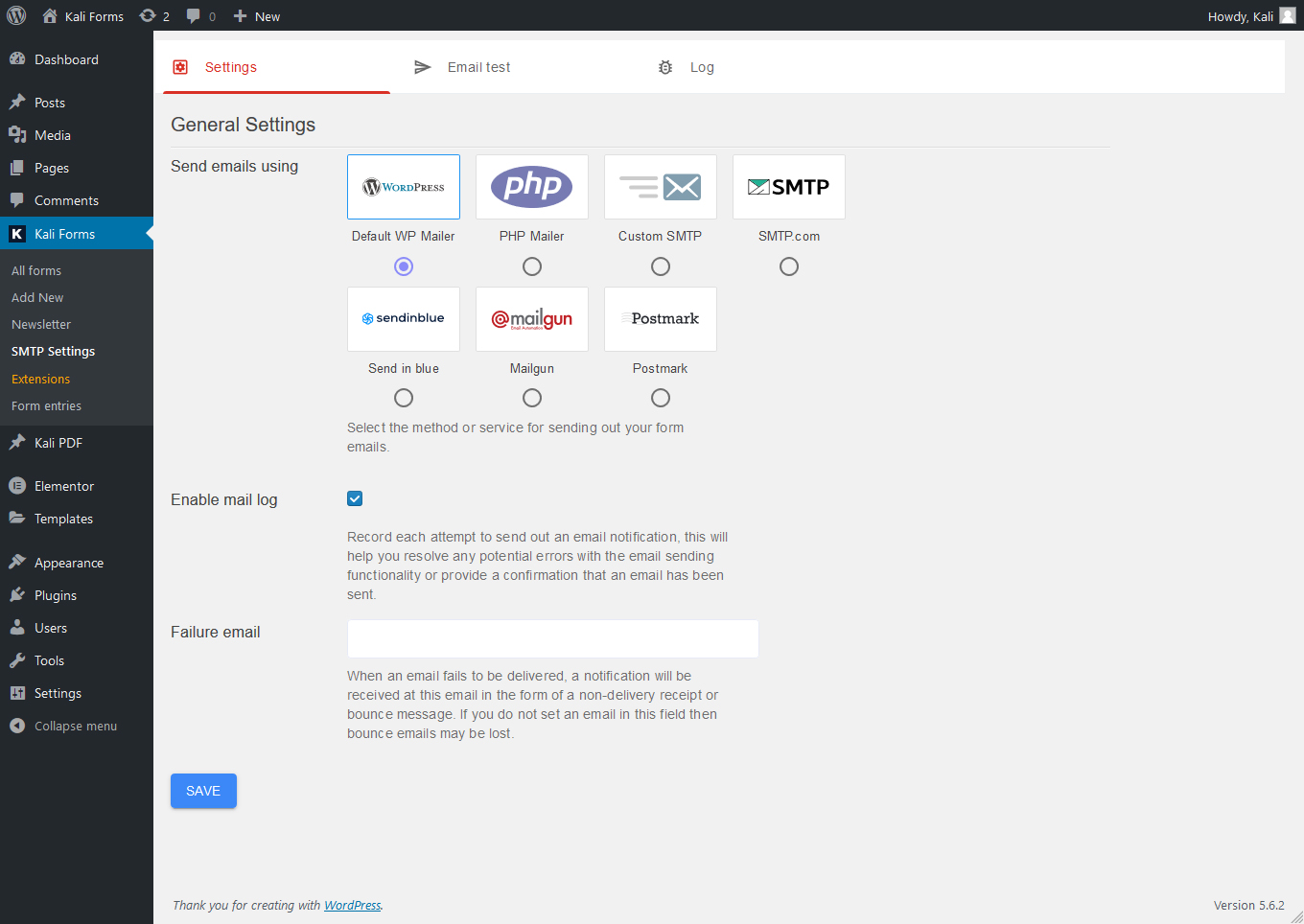Open All forms submenu item
Viewport: 1304px width, 924px height.
36,270
